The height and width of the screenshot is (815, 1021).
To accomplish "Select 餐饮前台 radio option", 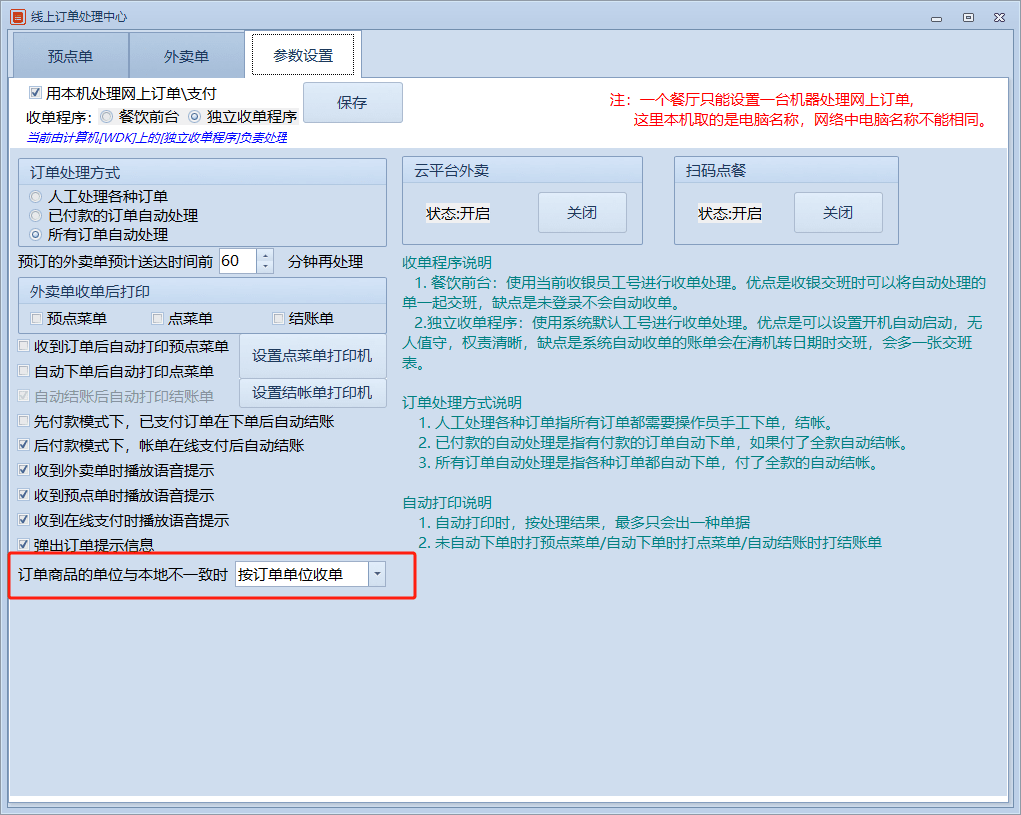I will point(107,116).
